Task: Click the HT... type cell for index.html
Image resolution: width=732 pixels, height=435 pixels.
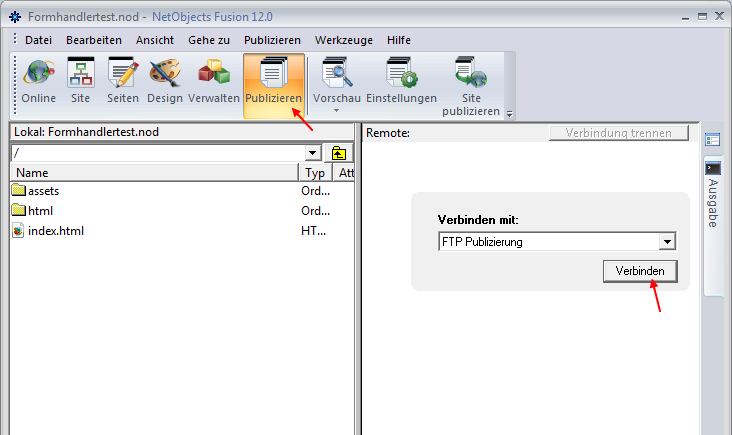Action: pos(313,231)
